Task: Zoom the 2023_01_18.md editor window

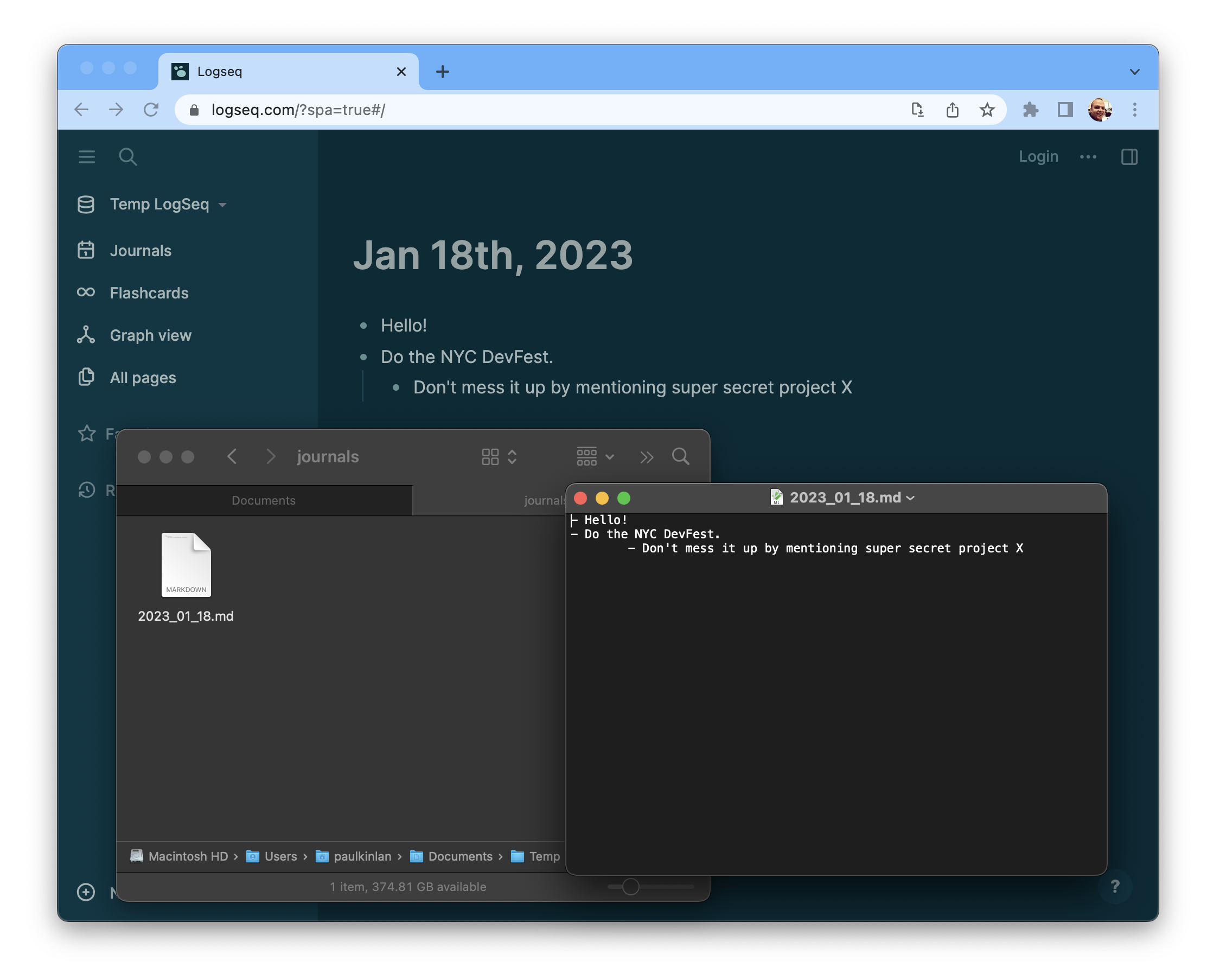Action: pyautogui.click(x=624, y=498)
